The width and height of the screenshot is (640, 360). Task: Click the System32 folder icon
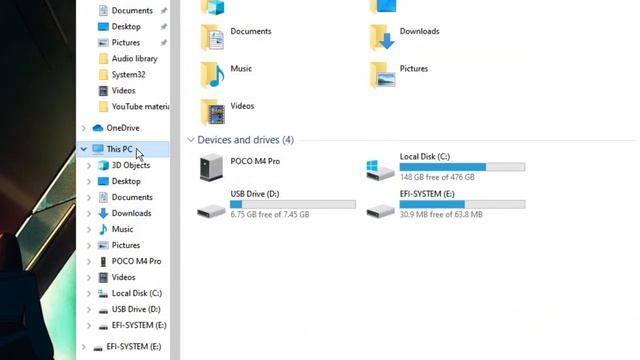point(103,75)
